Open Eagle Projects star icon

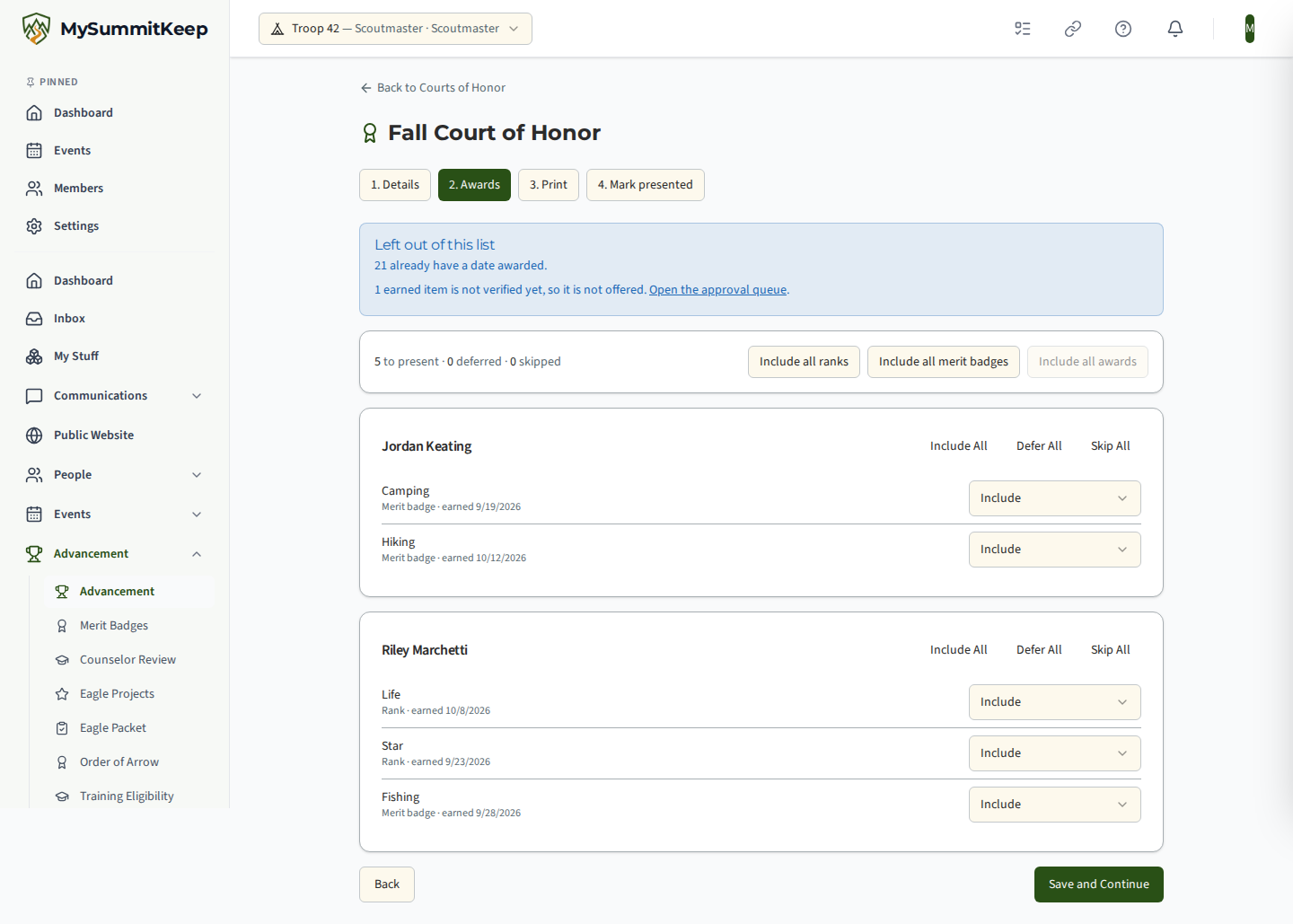coord(62,694)
